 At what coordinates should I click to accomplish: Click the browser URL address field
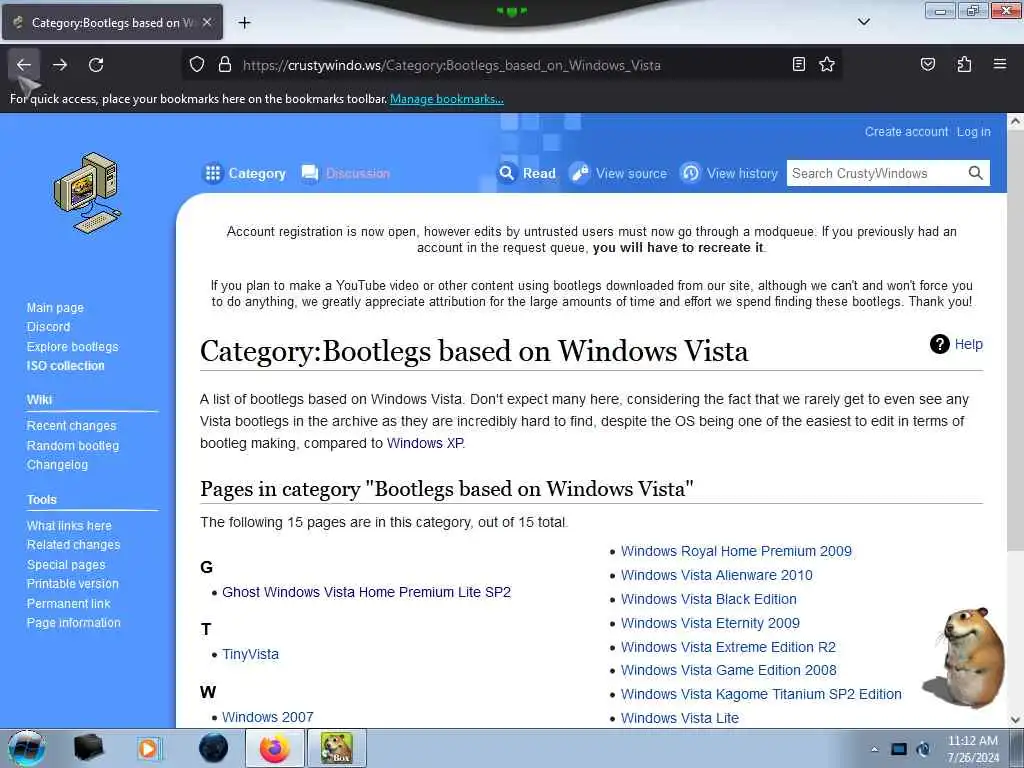[x=513, y=65]
